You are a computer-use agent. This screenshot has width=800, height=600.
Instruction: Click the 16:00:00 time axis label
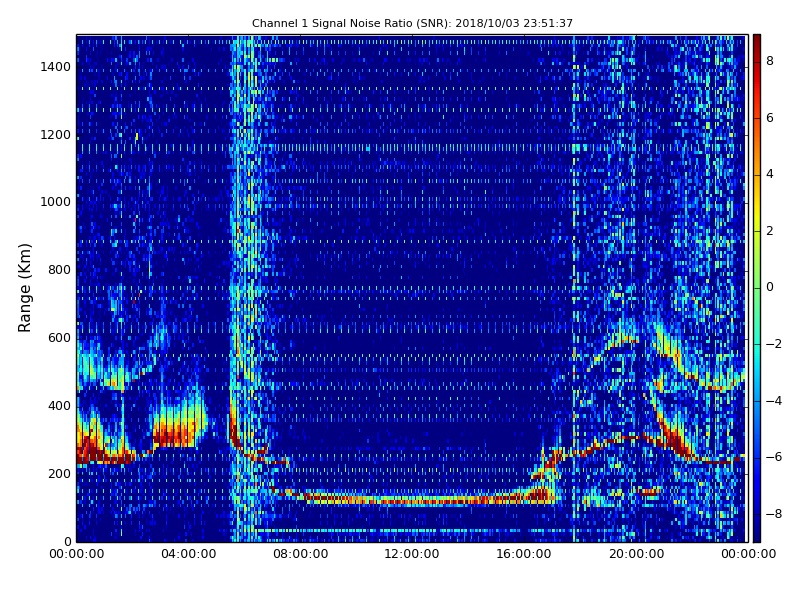(x=524, y=554)
